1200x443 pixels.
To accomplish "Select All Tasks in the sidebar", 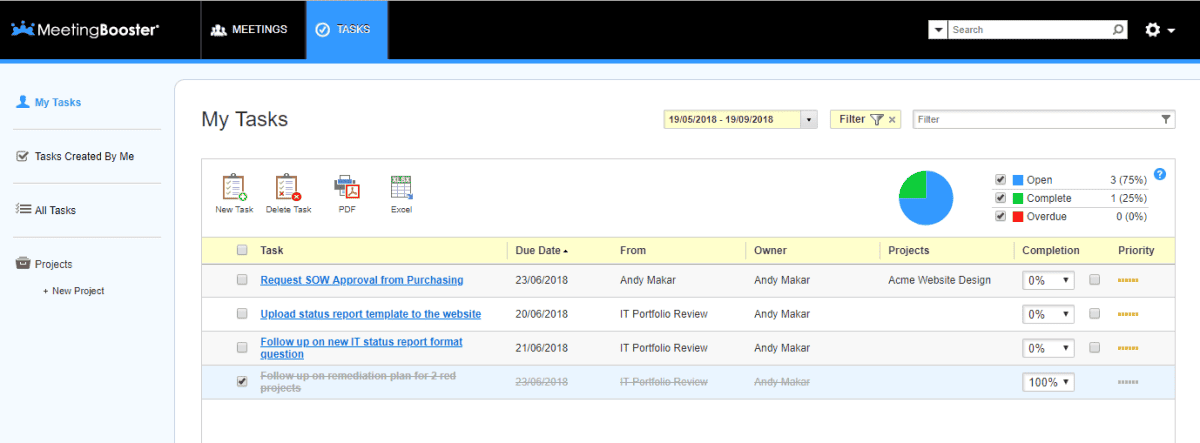I will pos(55,210).
